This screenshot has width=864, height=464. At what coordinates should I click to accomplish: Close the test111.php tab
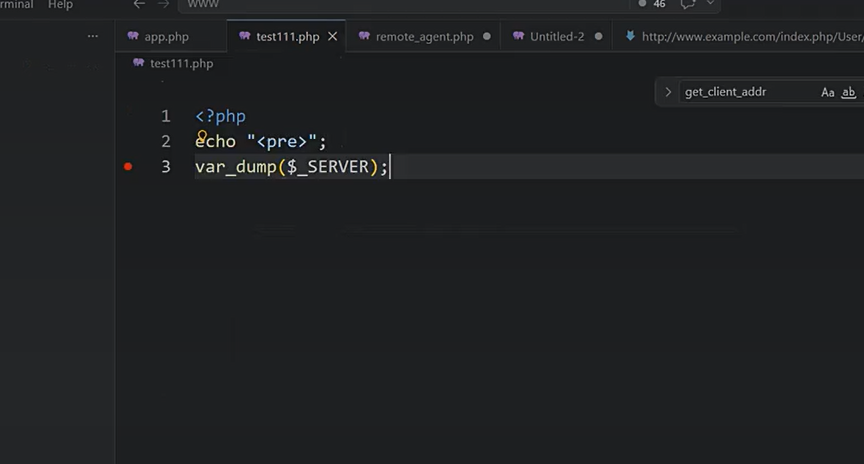coord(332,36)
